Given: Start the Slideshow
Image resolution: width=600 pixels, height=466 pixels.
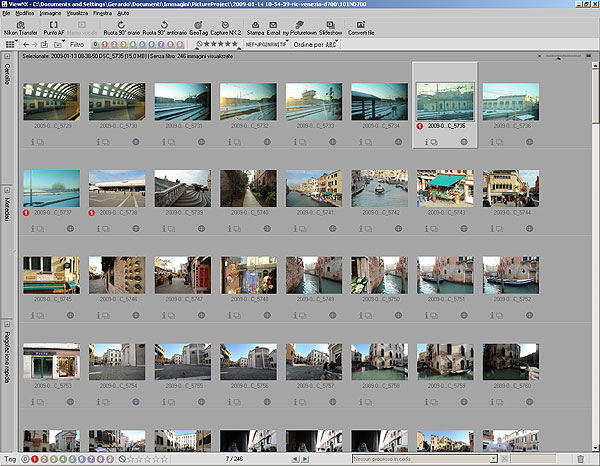Looking at the screenshot, I should click(x=330, y=27).
